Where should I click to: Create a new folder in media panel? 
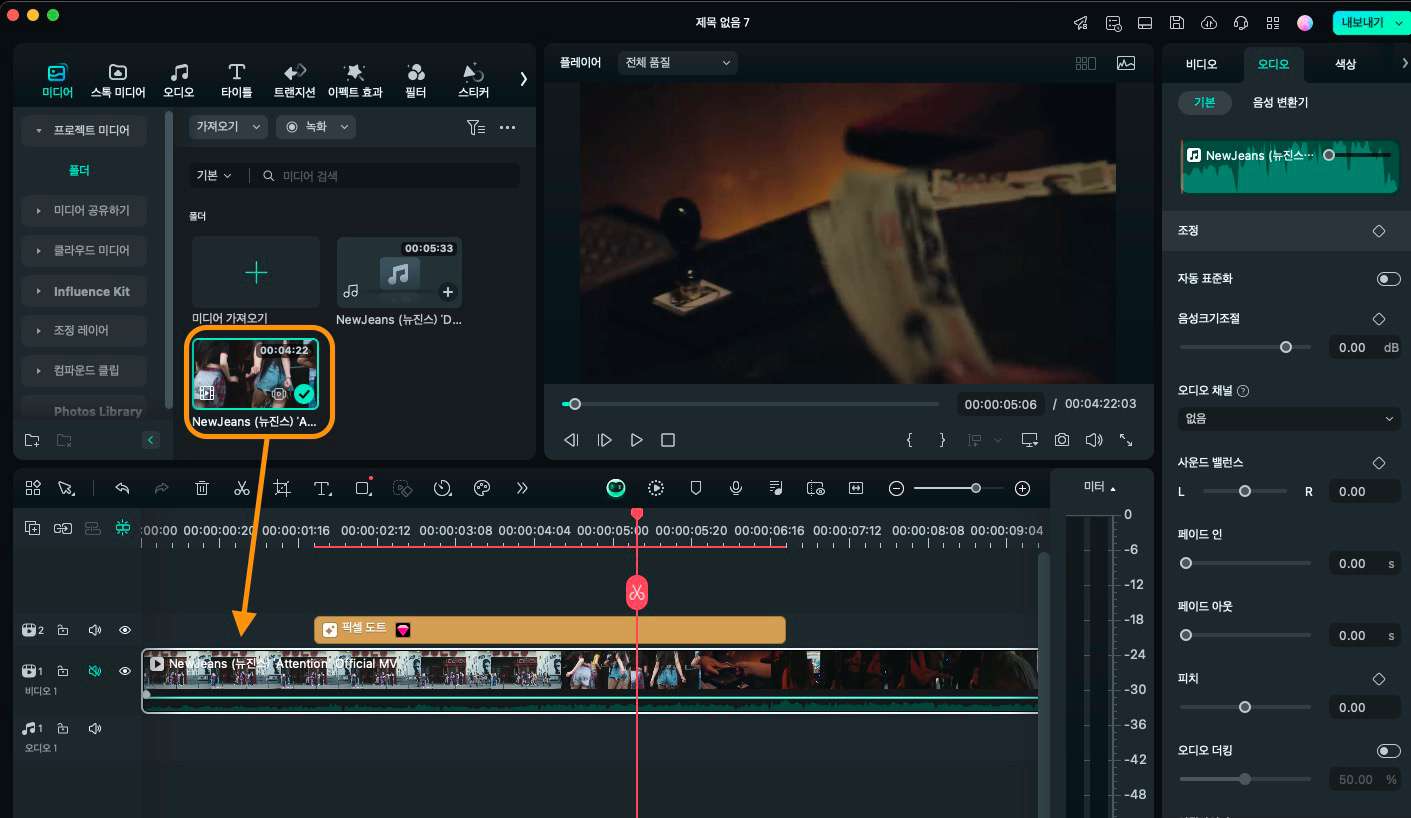[32, 440]
